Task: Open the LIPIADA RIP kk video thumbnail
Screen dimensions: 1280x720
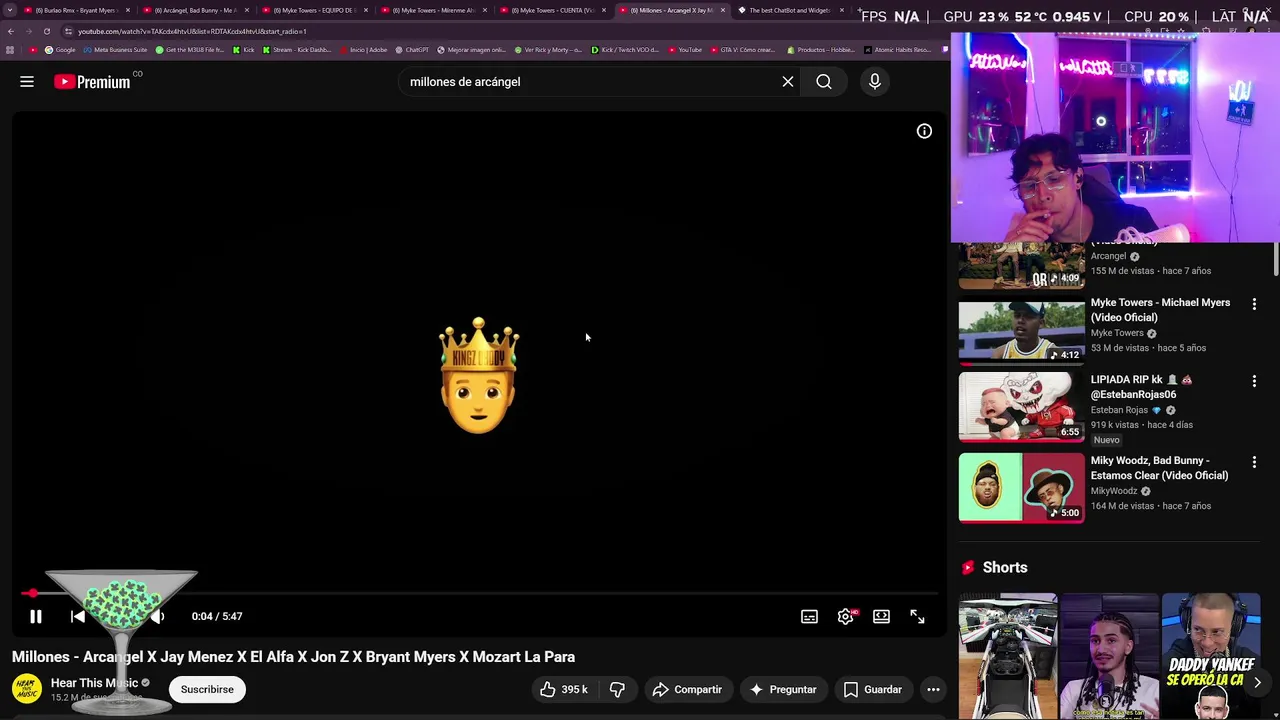Action: [1021, 408]
